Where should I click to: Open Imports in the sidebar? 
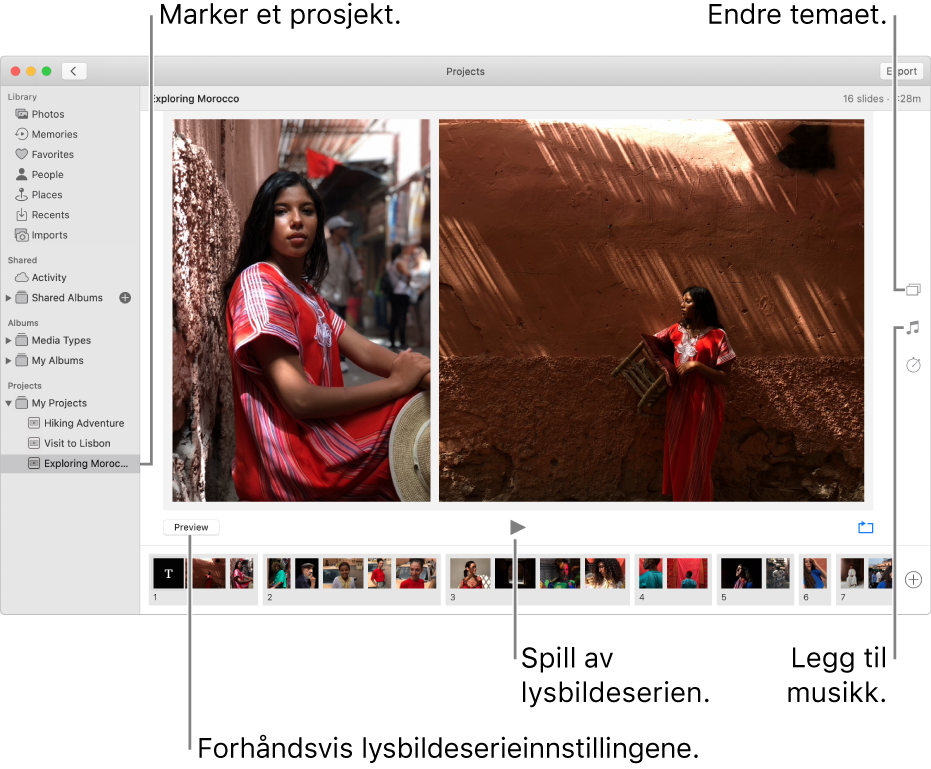click(x=49, y=235)
